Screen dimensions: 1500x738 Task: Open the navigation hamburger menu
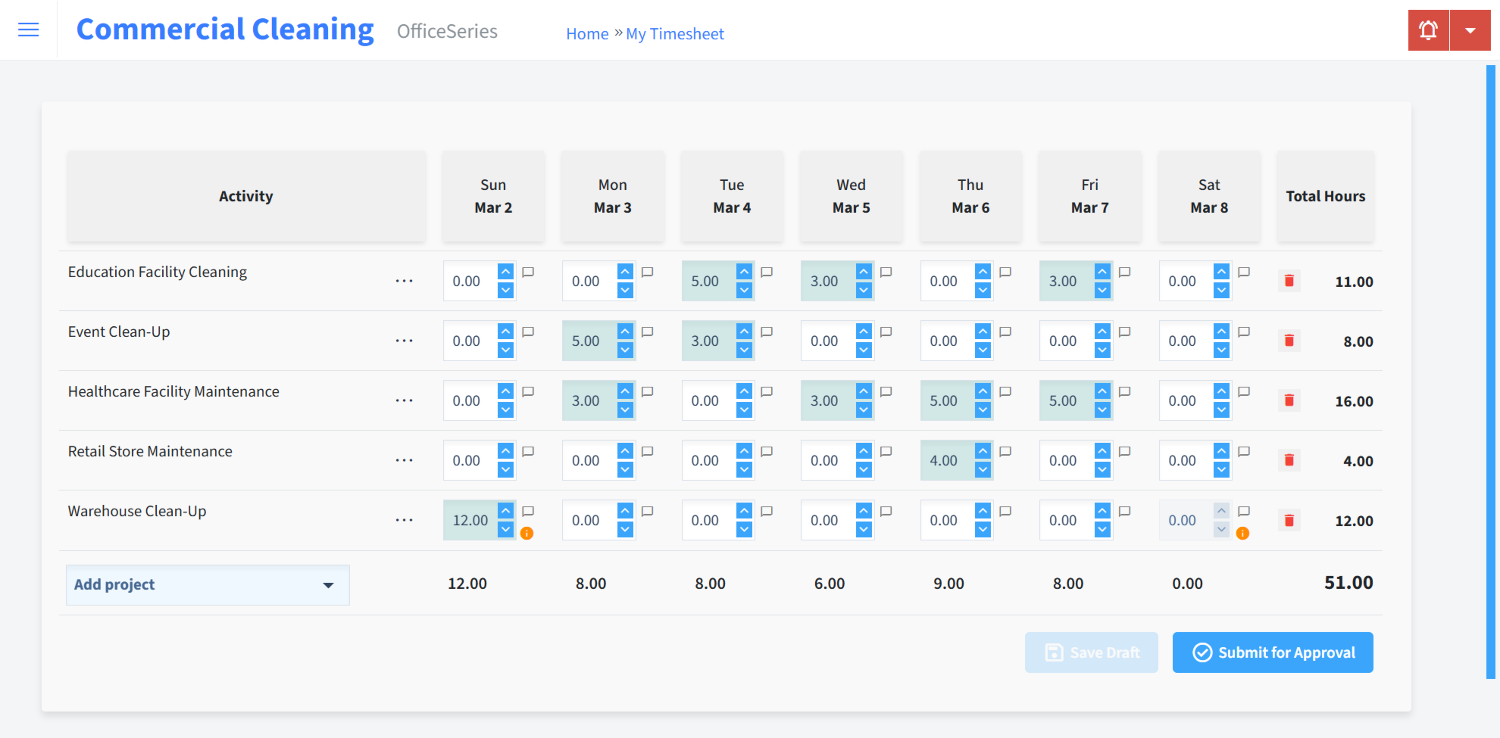pos(28,29)
